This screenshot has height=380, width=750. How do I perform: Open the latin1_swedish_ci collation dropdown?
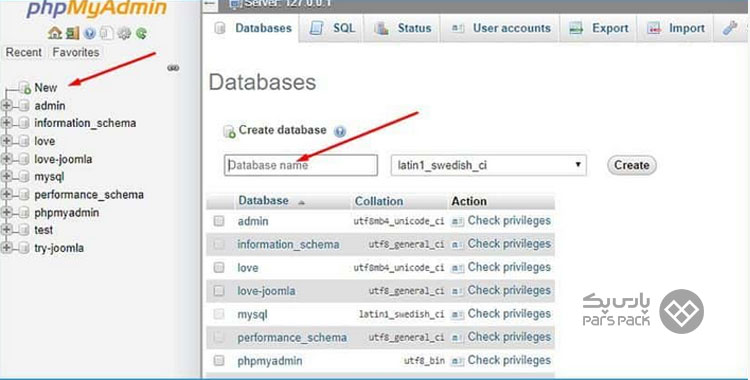pyautogui.click(x=488, y=165)
